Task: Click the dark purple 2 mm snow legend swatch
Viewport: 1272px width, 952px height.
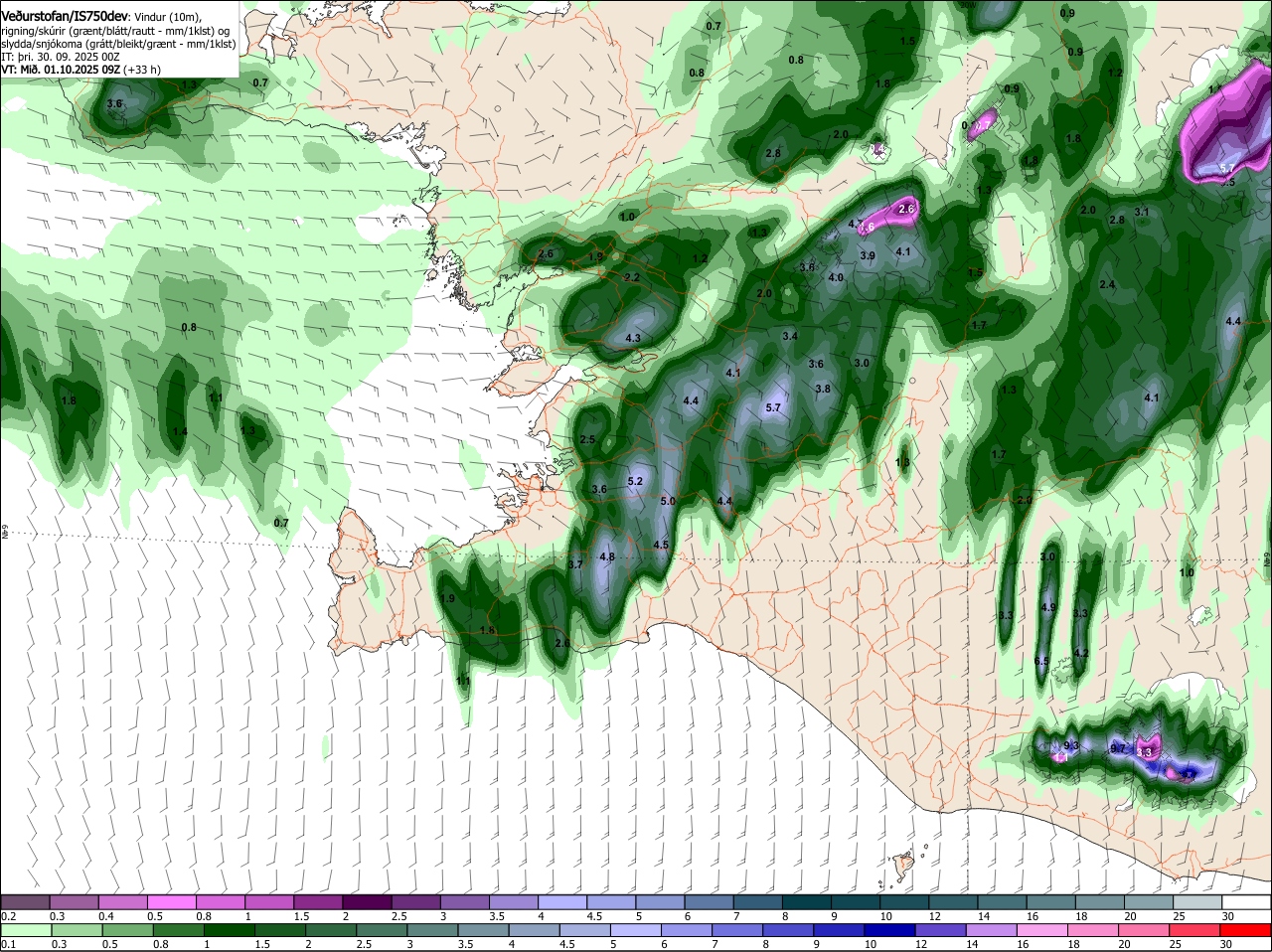Action: pyautogui.click(x=369, y=901)
